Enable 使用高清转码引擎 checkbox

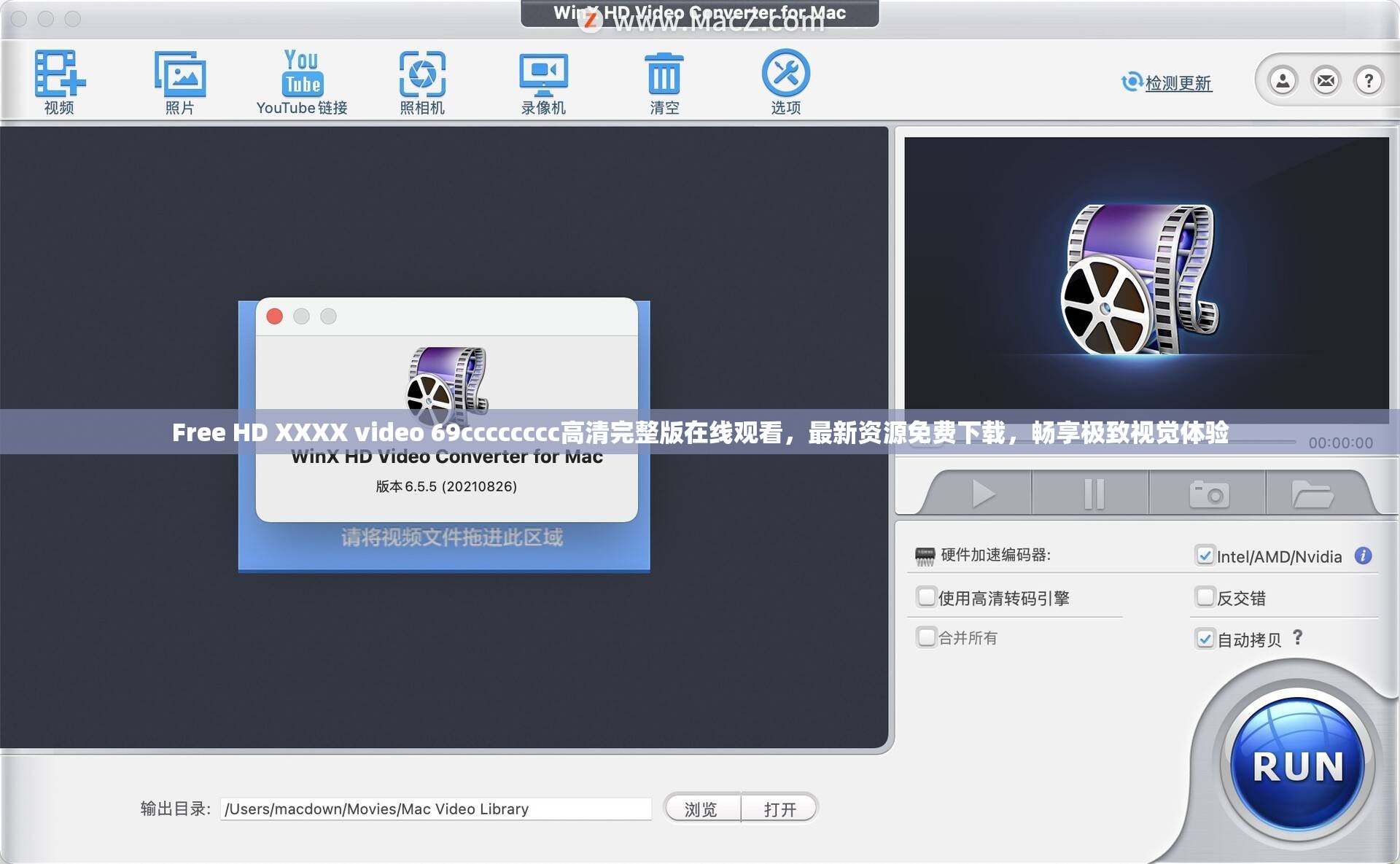tap(927, 597)
